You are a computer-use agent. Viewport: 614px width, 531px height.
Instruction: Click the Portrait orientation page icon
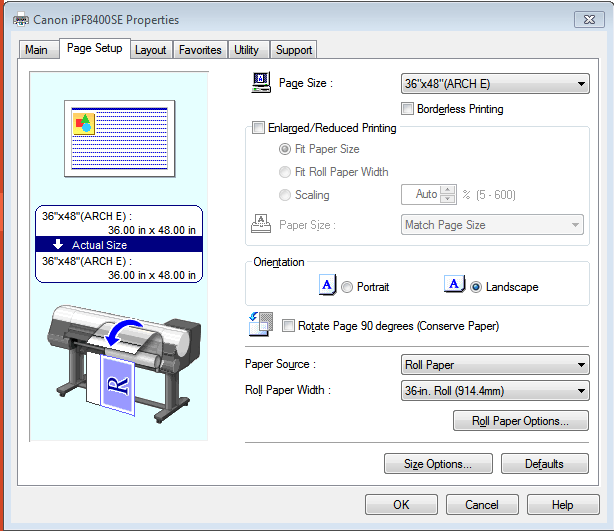pyautogui.click(x=327, y=285)
